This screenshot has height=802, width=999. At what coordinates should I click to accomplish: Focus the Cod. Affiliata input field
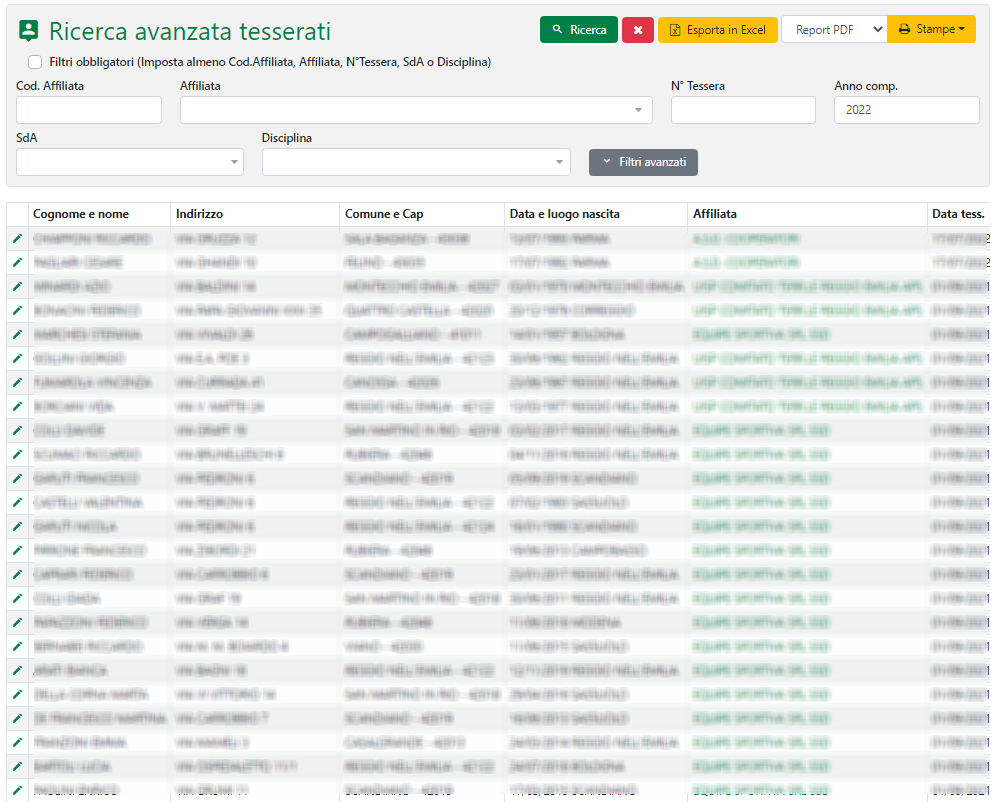[89, 110]
